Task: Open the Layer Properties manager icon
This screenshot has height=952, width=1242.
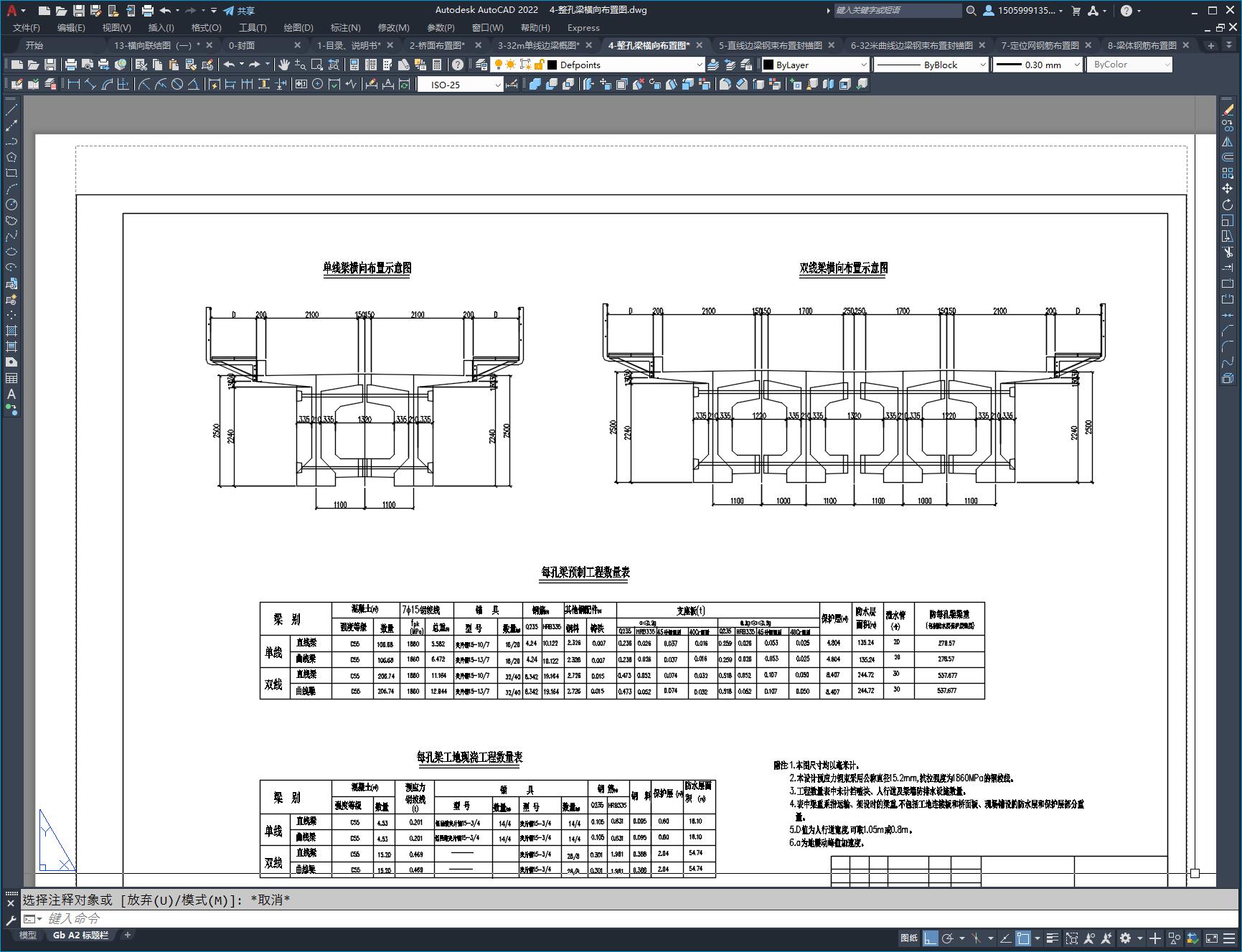Action: [481, 65]
